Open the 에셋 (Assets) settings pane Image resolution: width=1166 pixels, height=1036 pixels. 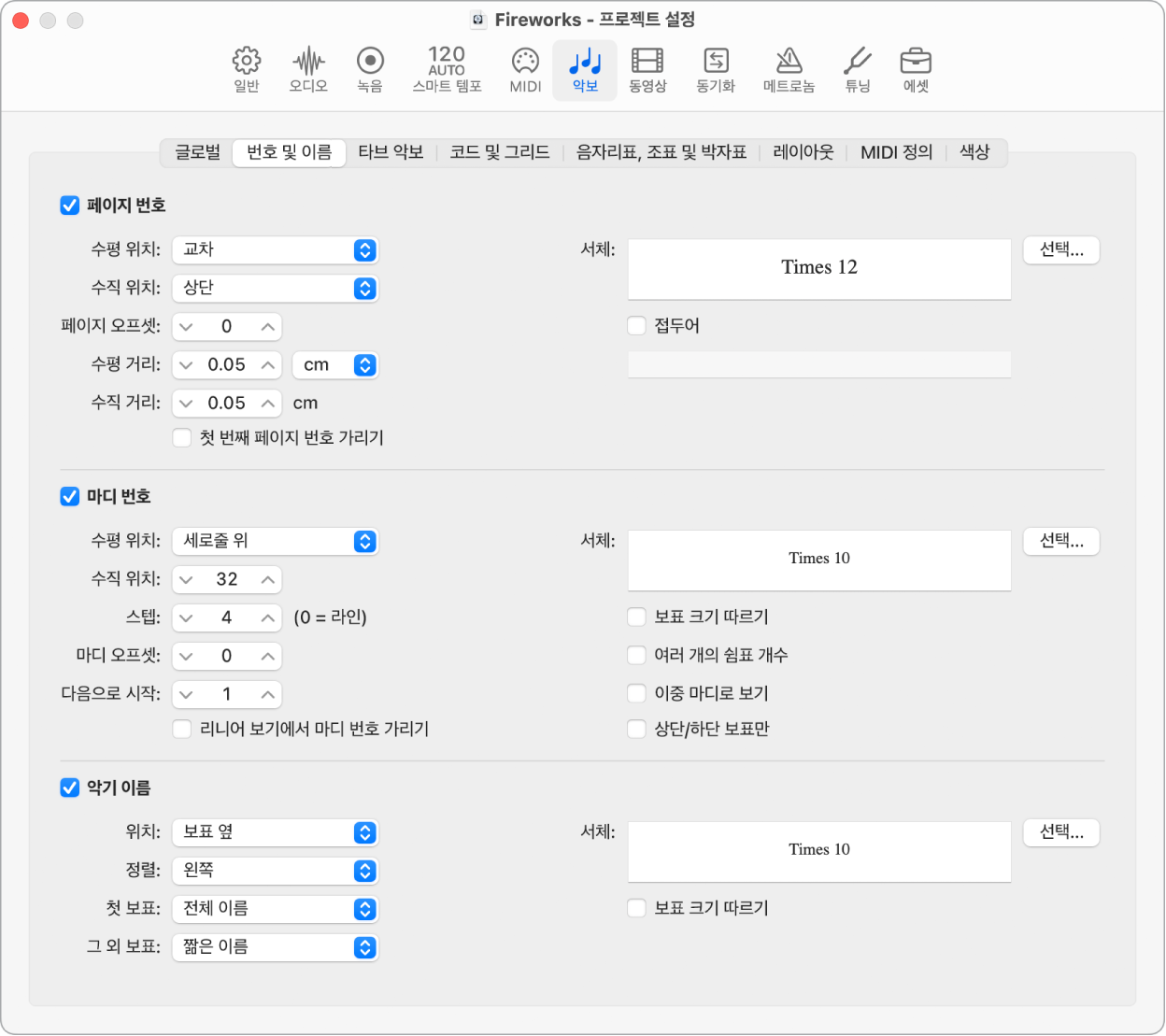click(x=916, y=70)
